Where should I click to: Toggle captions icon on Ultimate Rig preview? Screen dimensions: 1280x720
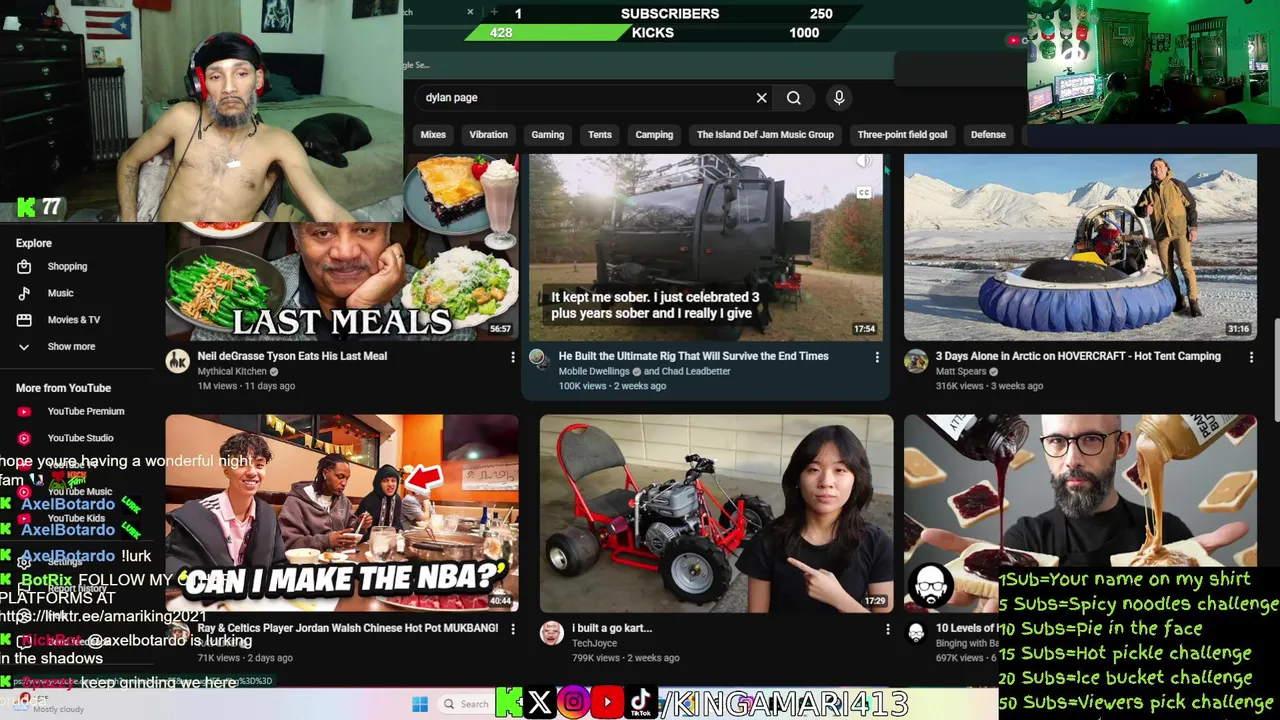click(863, 193)
